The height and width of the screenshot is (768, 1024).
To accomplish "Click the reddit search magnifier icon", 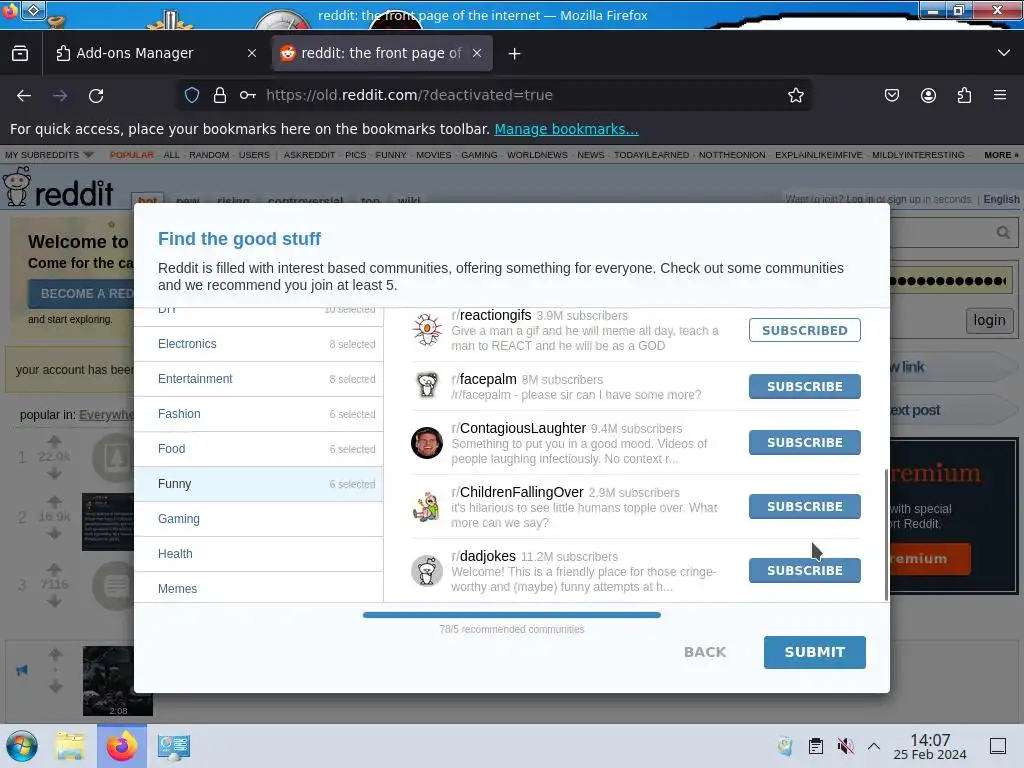I will [x=1003, y=232].
